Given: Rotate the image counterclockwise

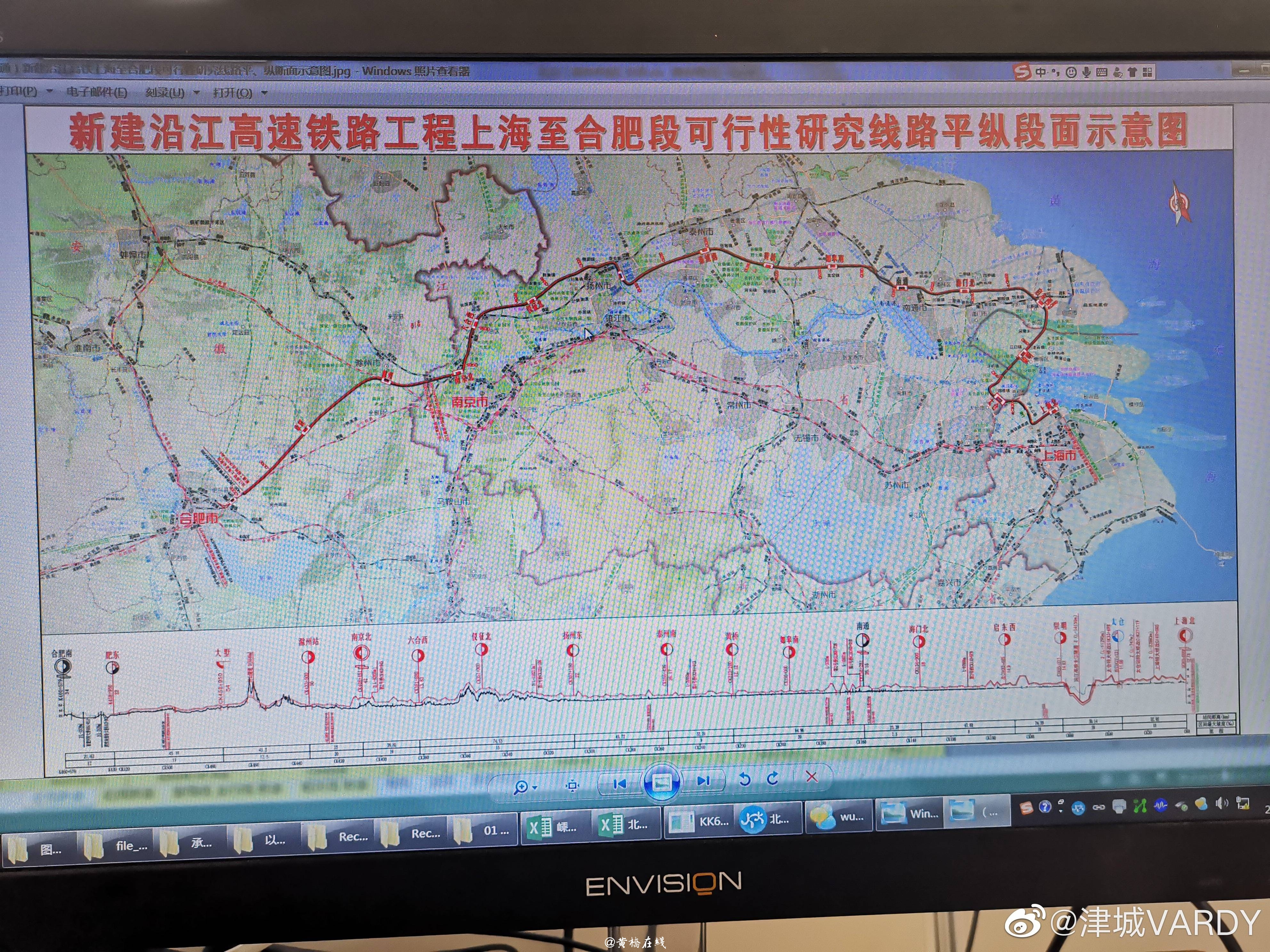Looking at the screenshot, I should coord(745,779).
